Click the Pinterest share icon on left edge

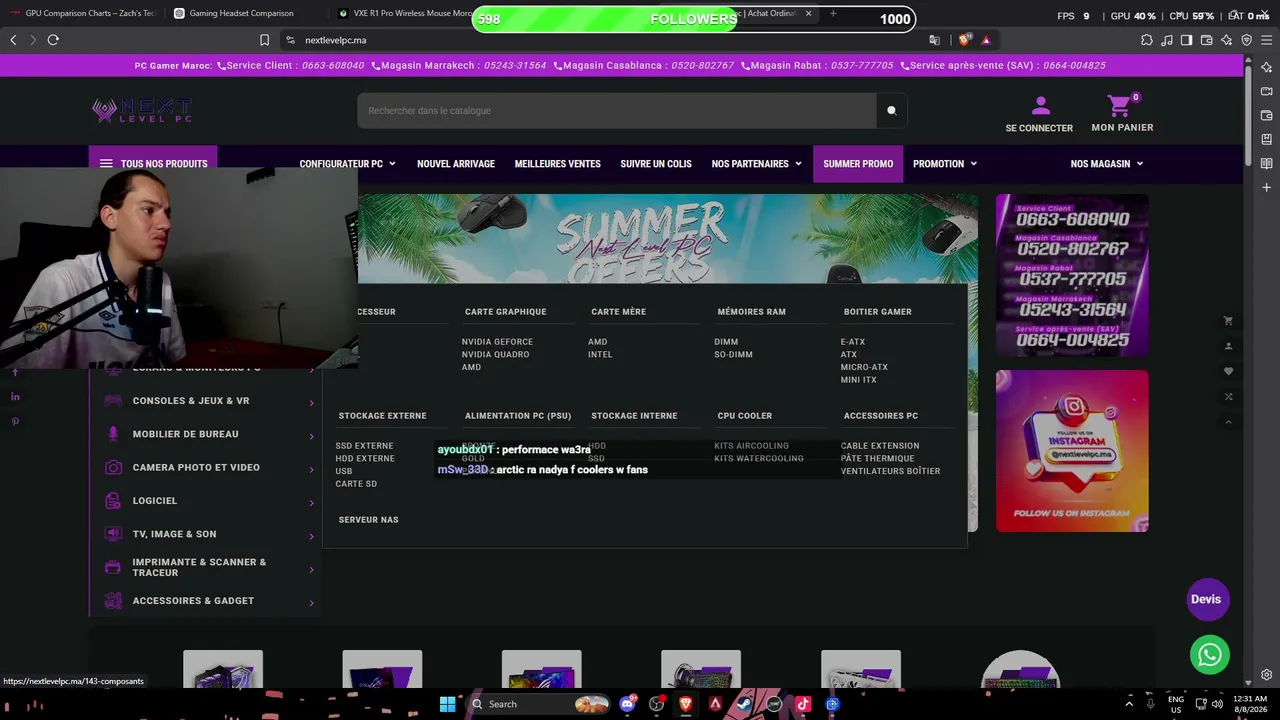pyautogui.click(x=15, y=421)
